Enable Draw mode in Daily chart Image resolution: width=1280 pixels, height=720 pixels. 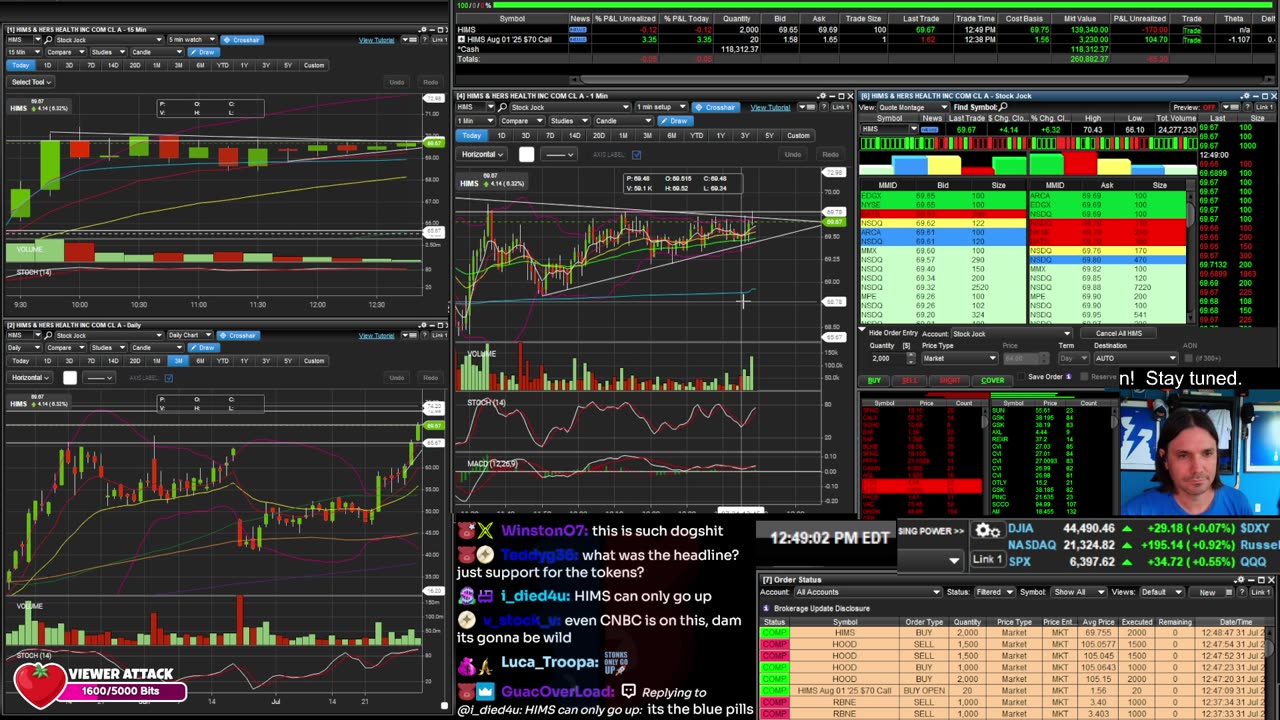click(203, 348)
